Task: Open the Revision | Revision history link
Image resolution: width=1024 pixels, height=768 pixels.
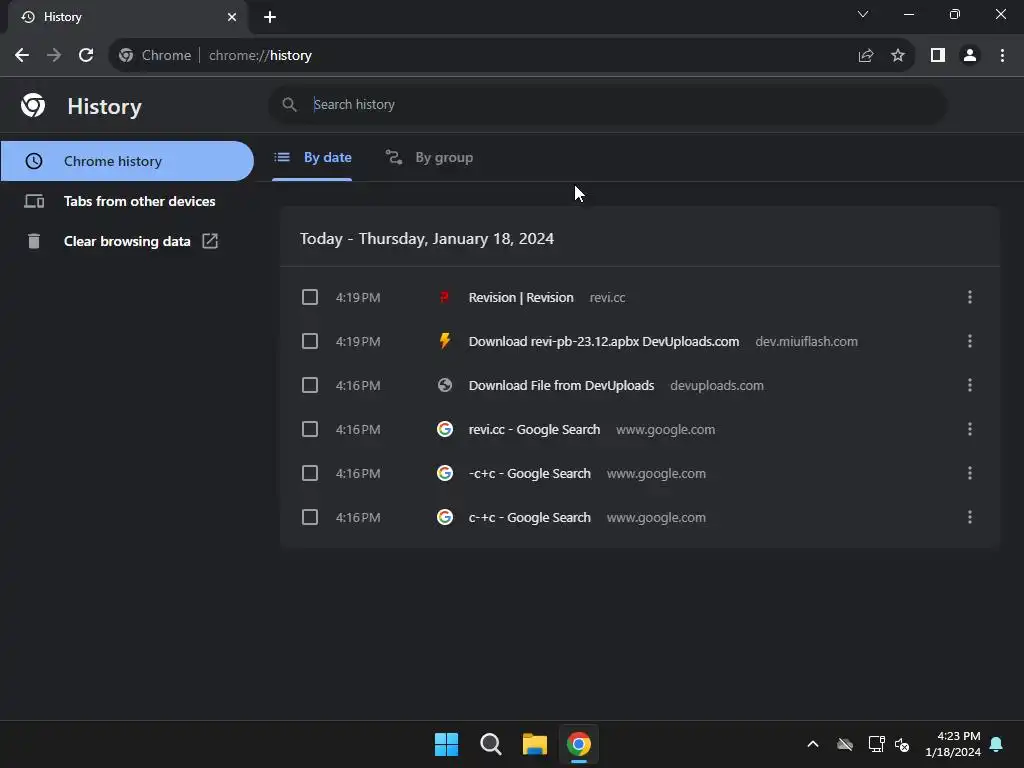Action: pos(521,297)
